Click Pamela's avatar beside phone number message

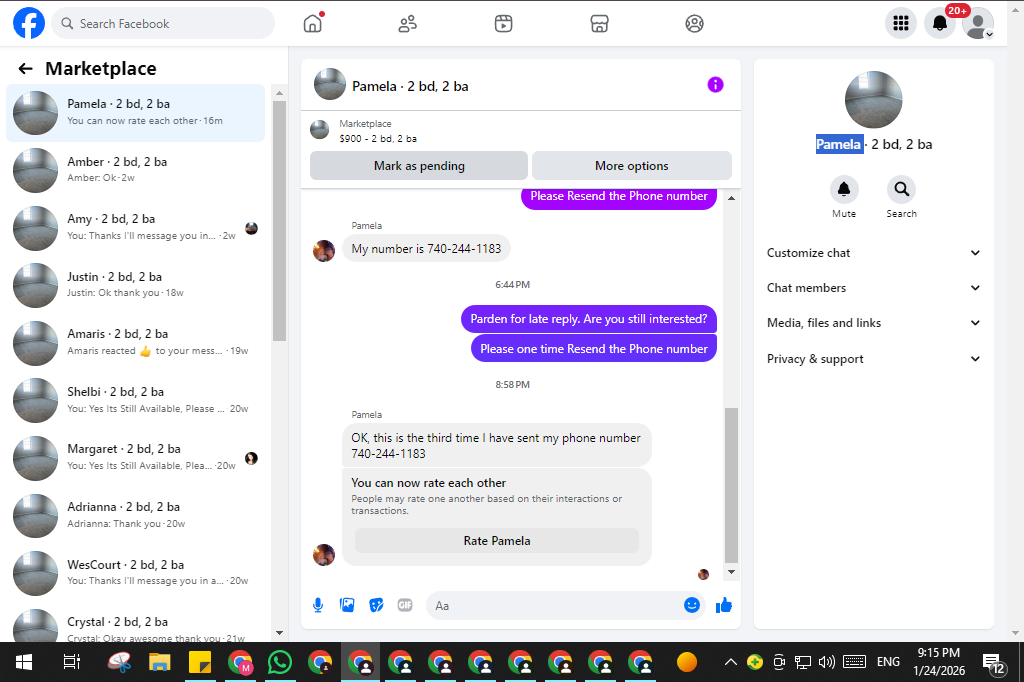(324, 250)
